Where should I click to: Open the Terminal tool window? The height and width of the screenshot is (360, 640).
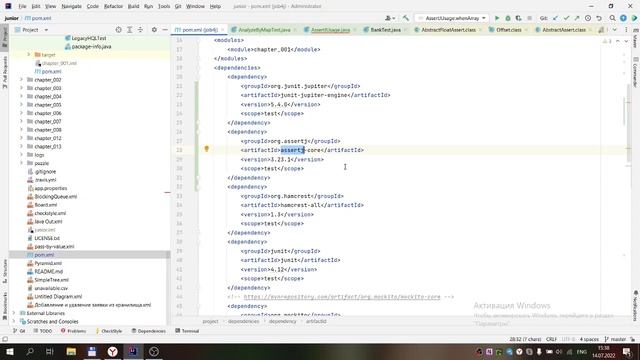point(187,331)
